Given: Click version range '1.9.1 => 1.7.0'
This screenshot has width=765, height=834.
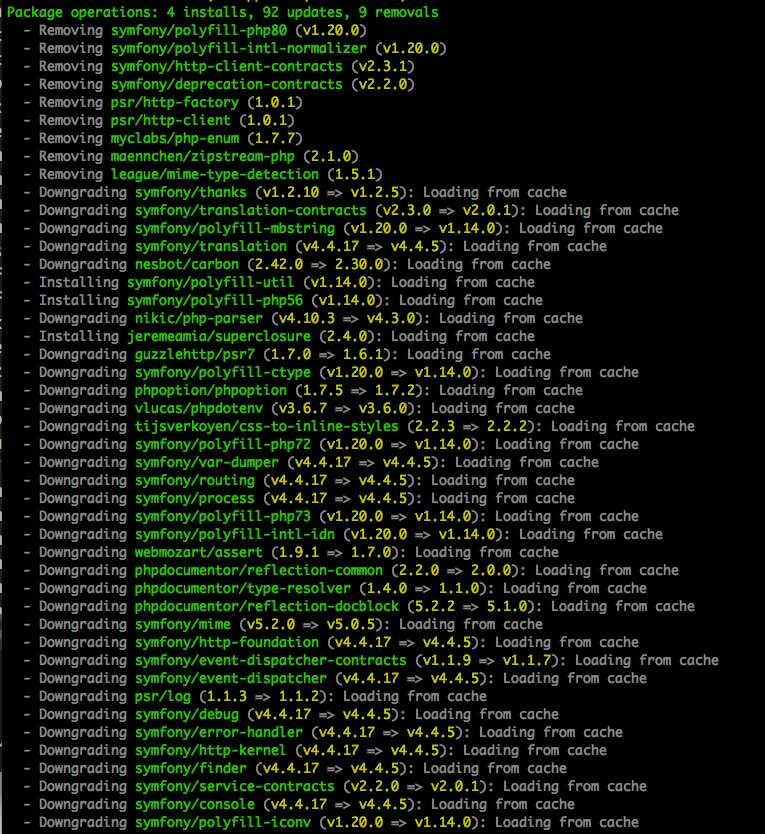Looking at the screenshot, I should coord(335,552).
